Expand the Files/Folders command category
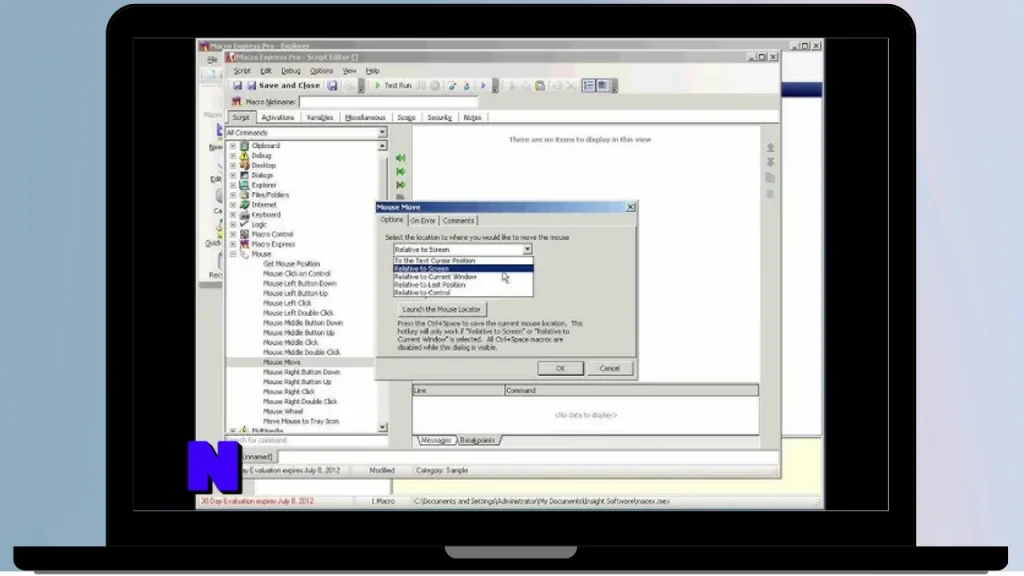The image size is (1024, 576). tap(232, 195)
